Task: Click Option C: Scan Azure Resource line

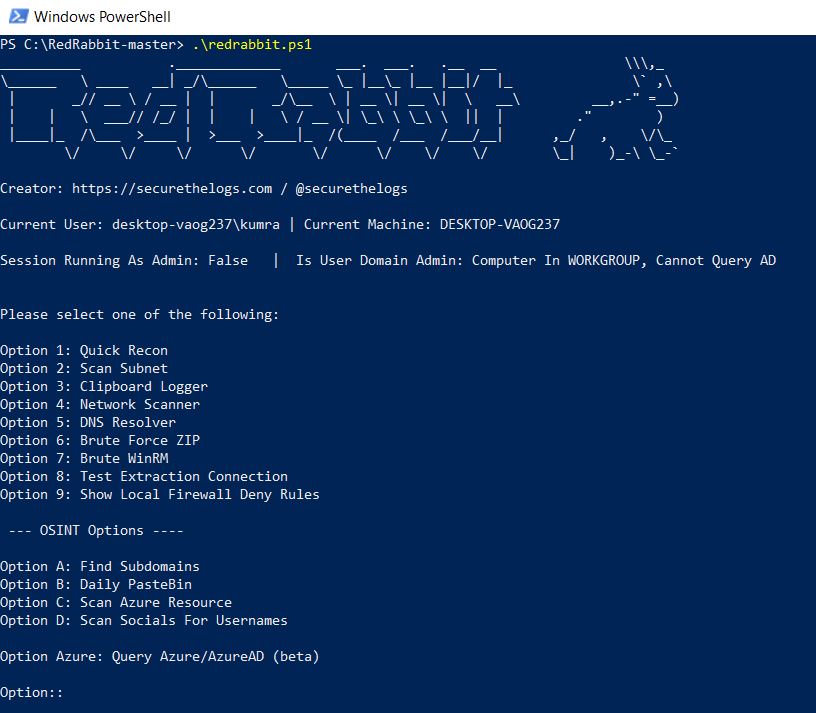Action: tap(116, 602)
